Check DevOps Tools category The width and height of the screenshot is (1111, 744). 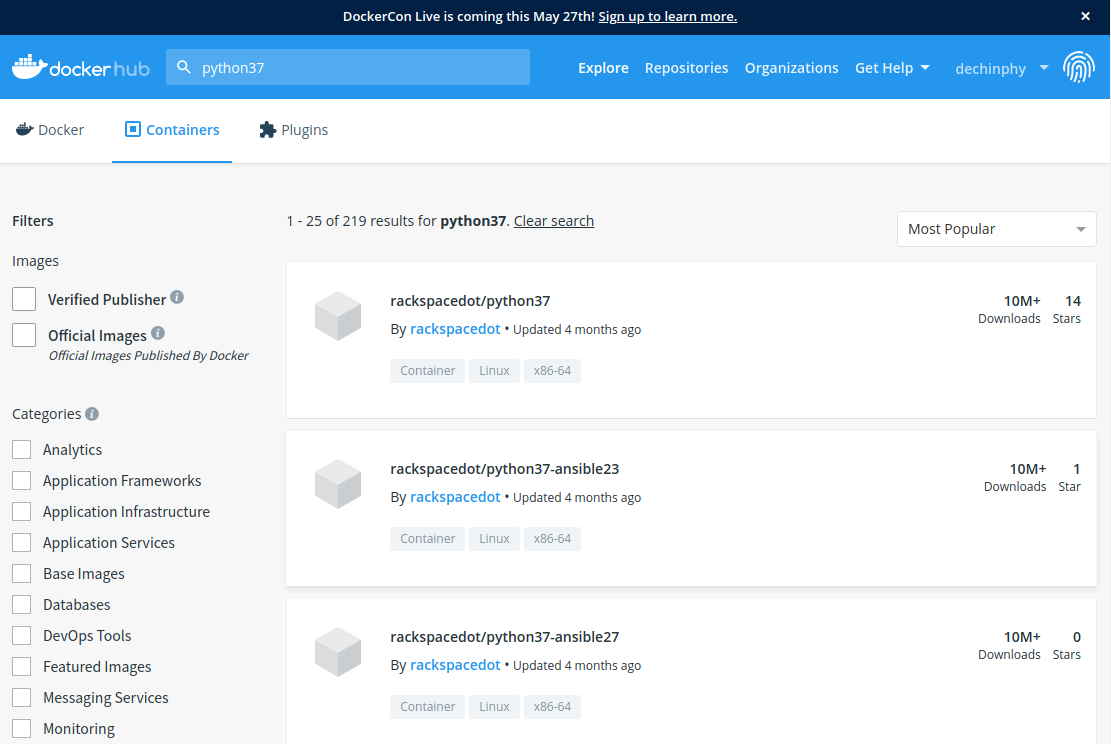click(22, 636)
